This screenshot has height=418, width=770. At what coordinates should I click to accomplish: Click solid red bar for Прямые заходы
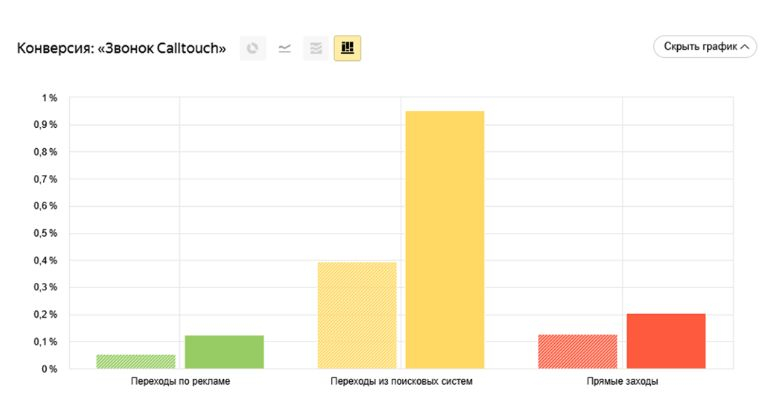click(666, 341)
